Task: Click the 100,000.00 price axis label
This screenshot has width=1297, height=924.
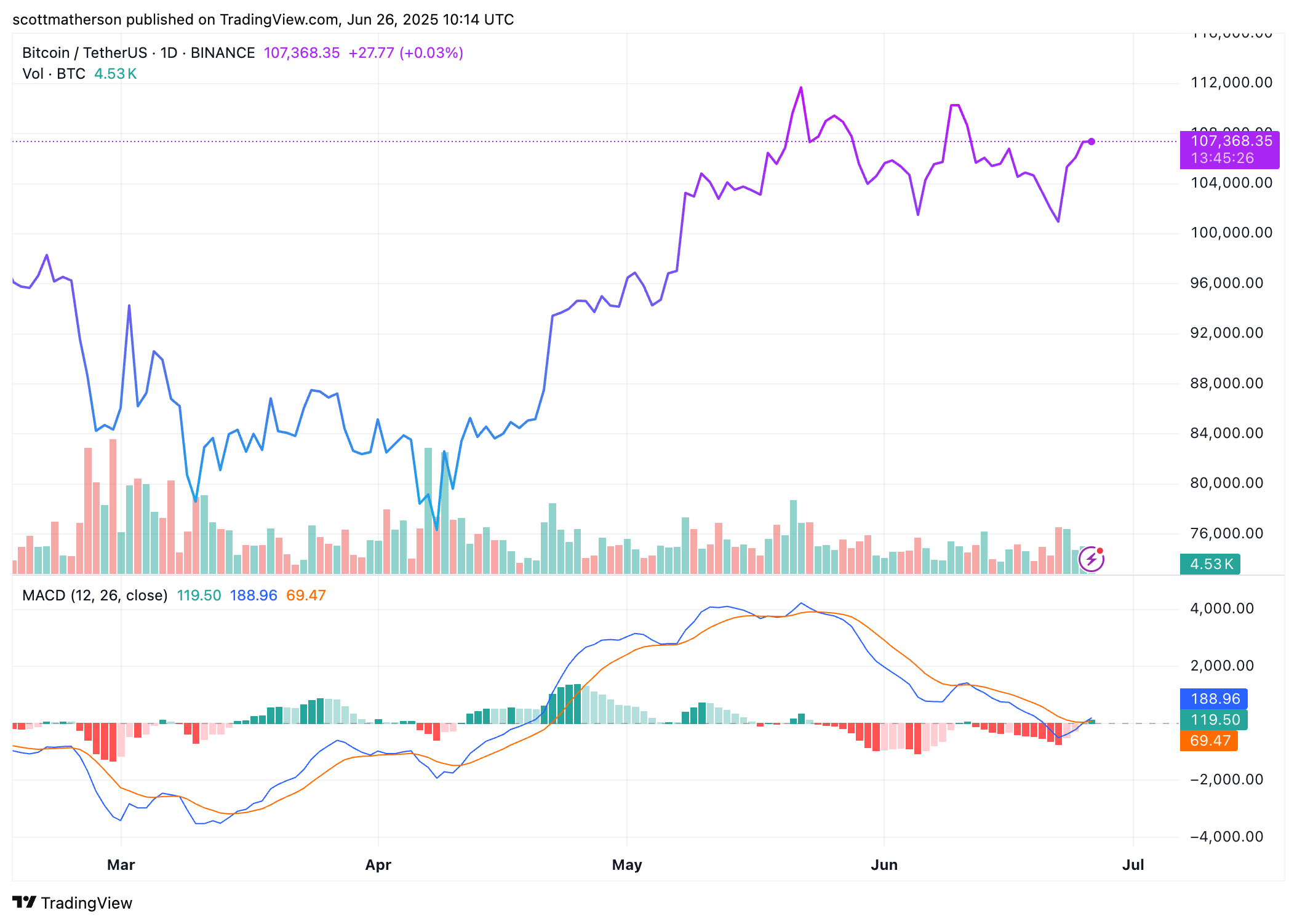Action: pos(1231,233)
